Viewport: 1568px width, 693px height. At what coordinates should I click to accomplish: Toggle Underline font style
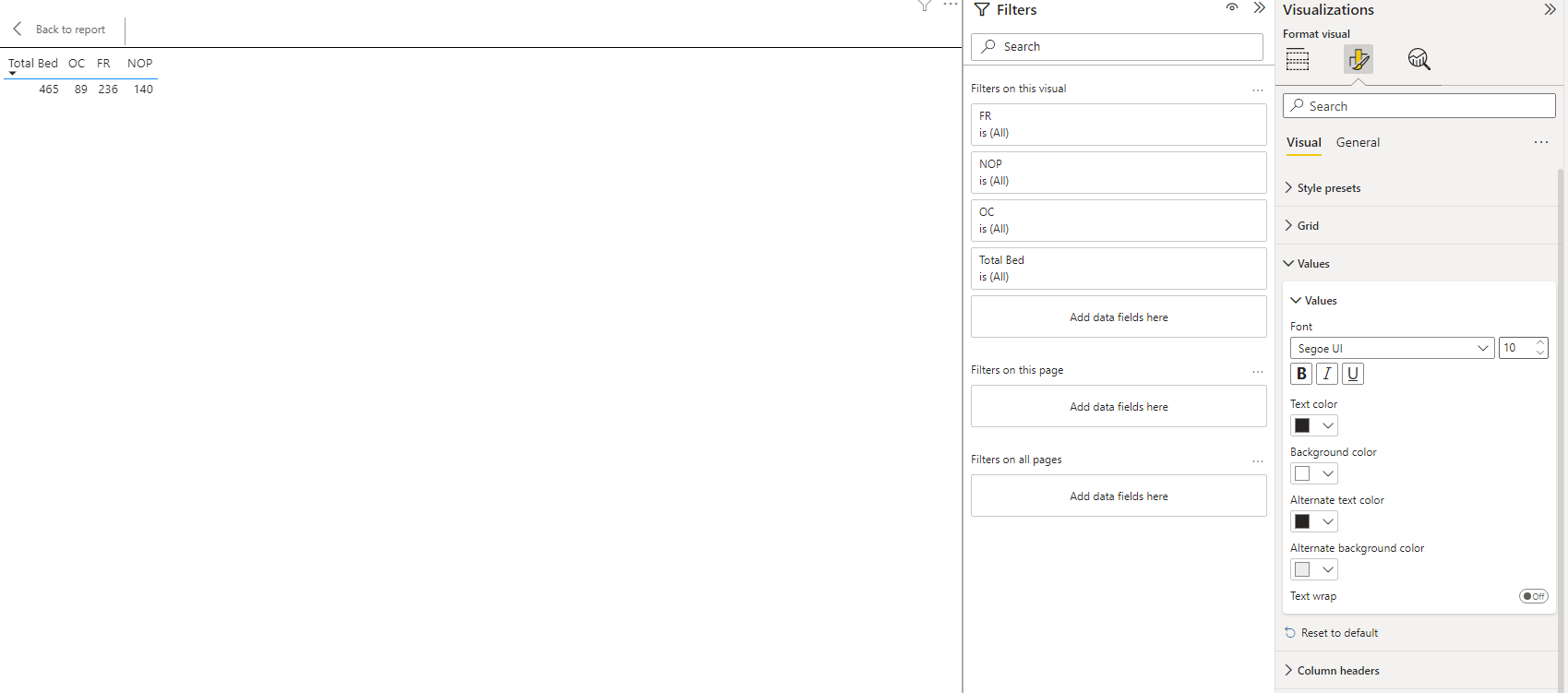(1353, 374)
